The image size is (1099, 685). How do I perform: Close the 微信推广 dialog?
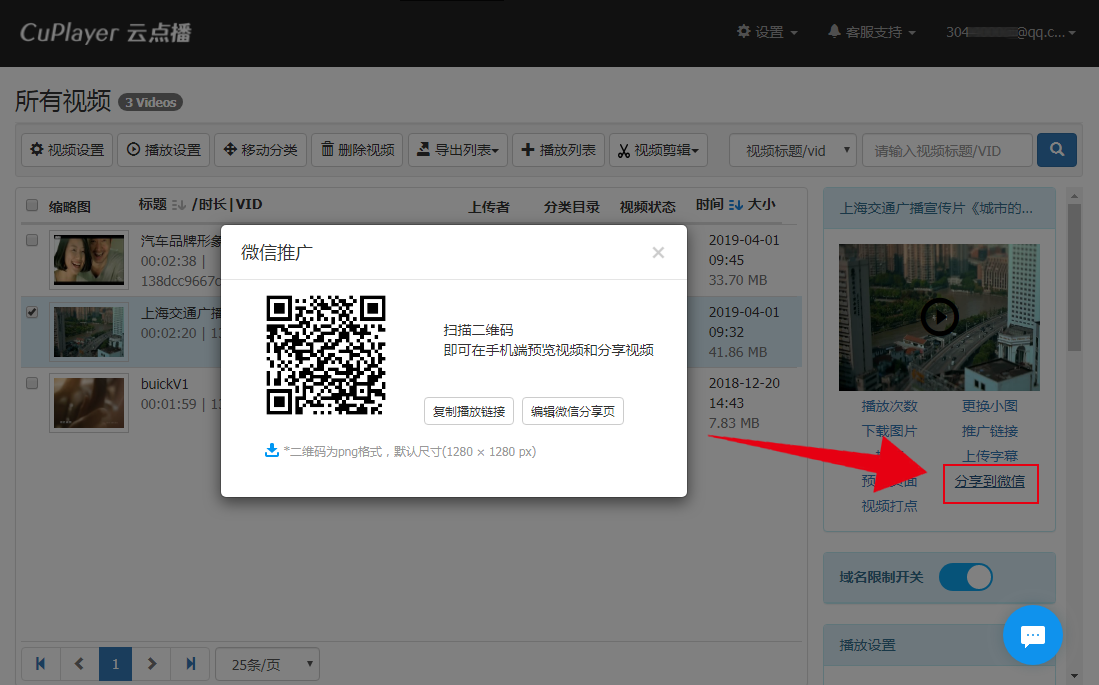657,252
